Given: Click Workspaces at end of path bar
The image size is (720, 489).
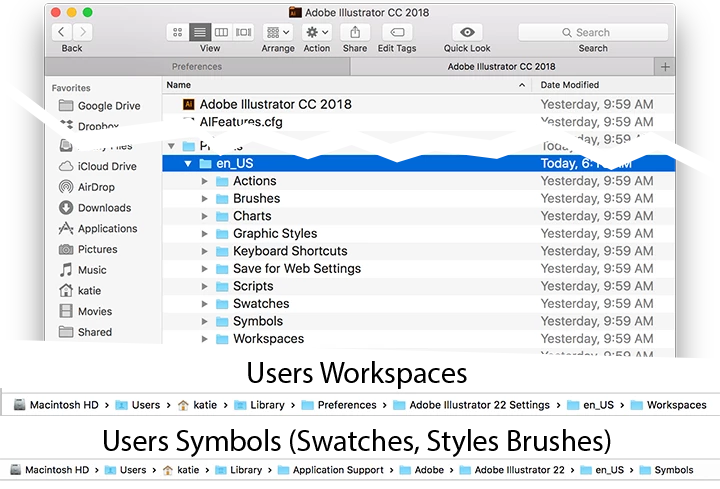Looking at the screenshot, I should click(x=669, y=405).
